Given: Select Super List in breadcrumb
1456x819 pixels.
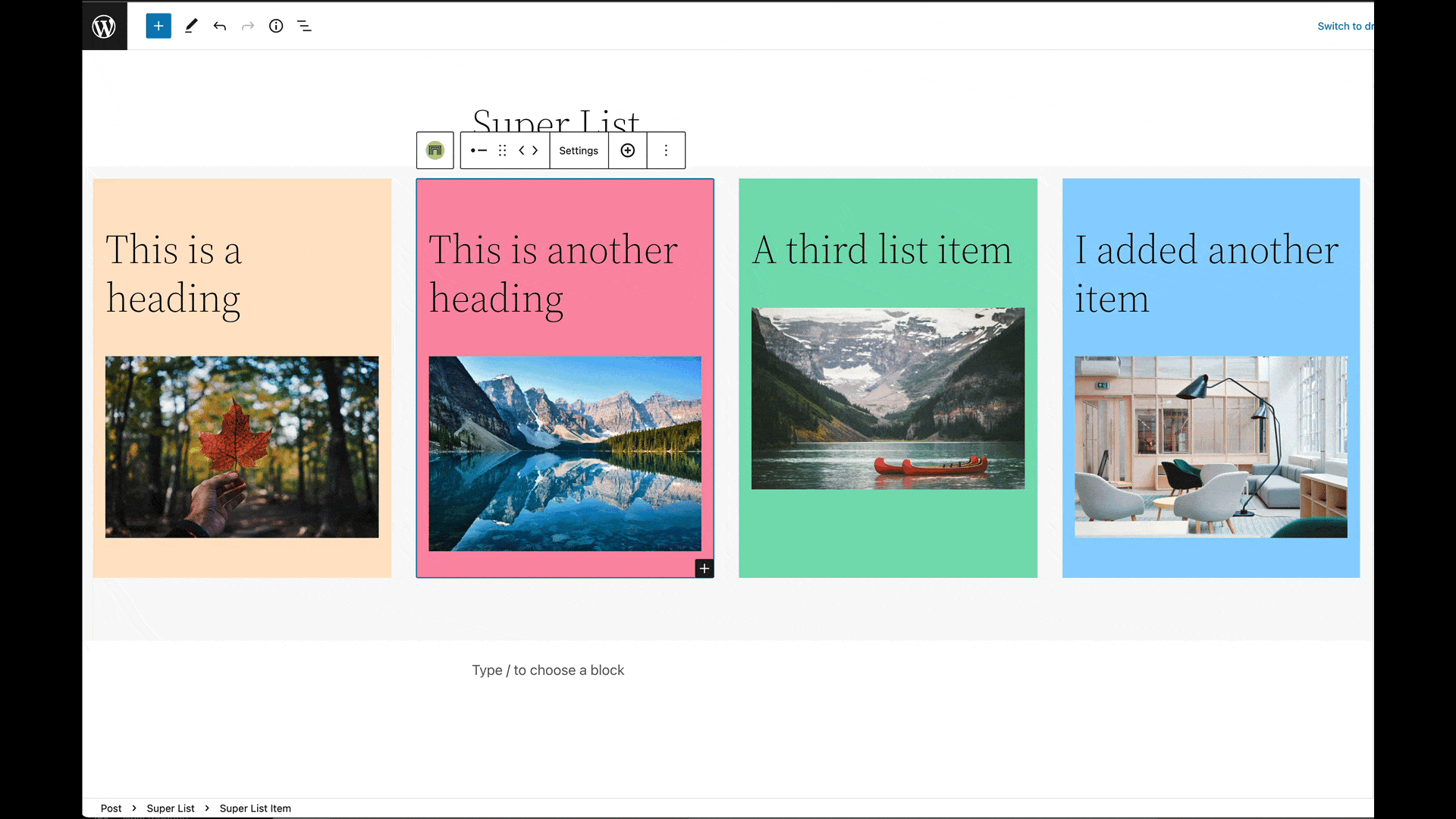Looking at the screenshot, I should tap(171, 808).
